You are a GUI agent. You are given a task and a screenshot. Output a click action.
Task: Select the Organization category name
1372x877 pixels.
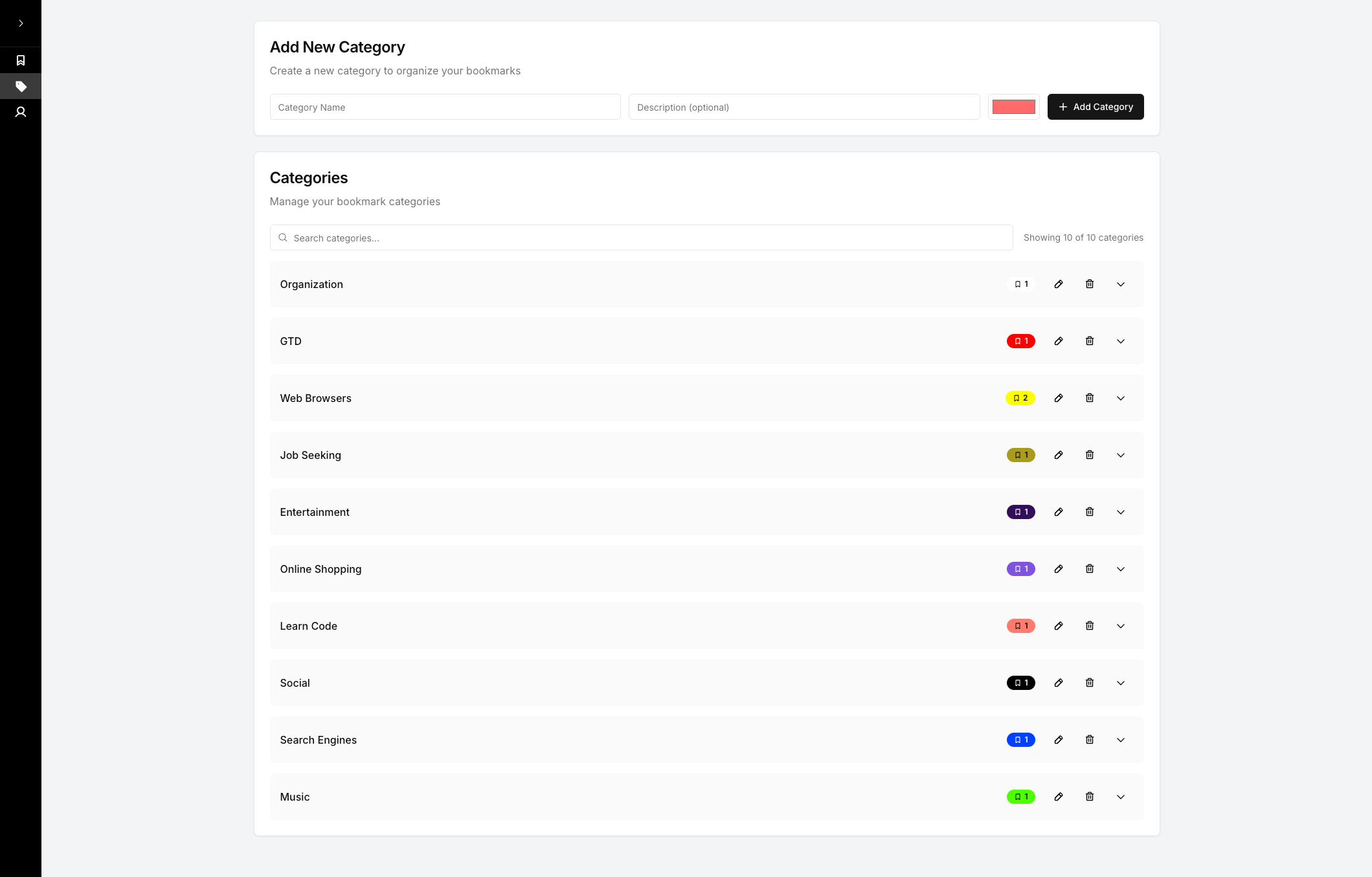point(311,283)
